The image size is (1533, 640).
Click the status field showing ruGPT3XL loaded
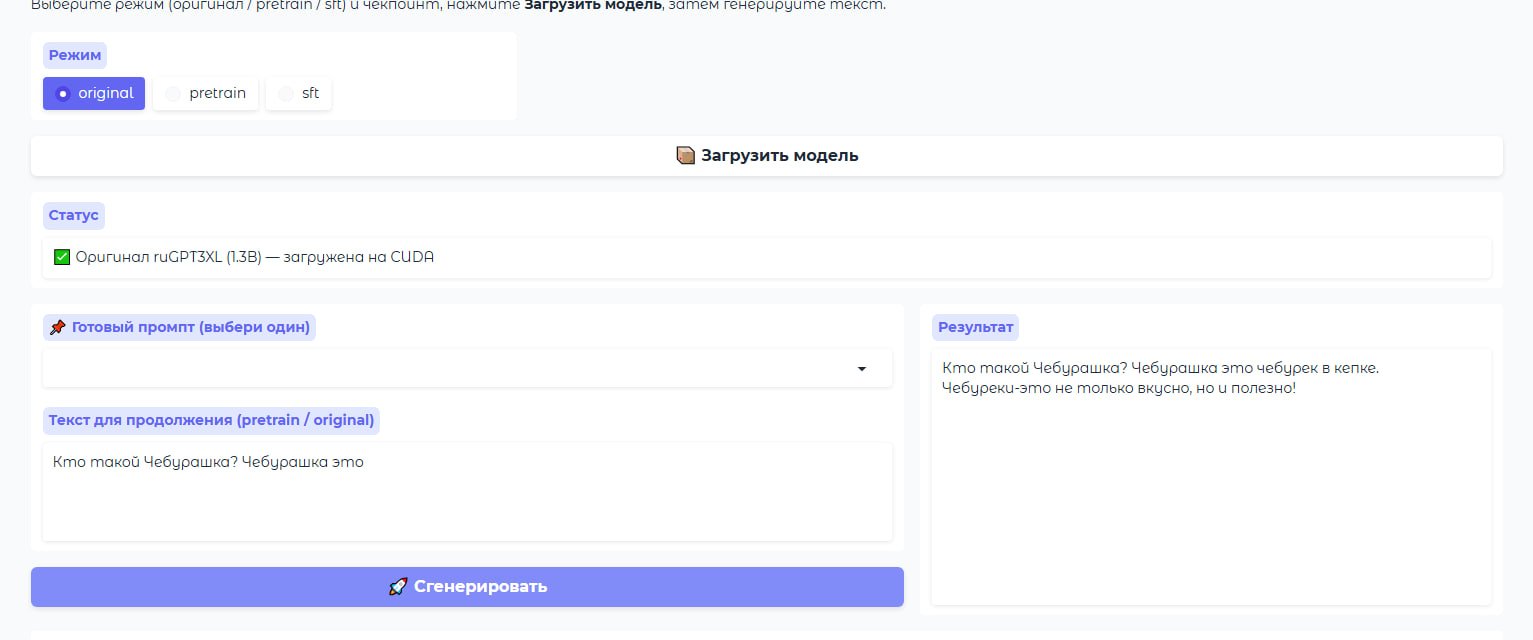[x=767, y=257]
